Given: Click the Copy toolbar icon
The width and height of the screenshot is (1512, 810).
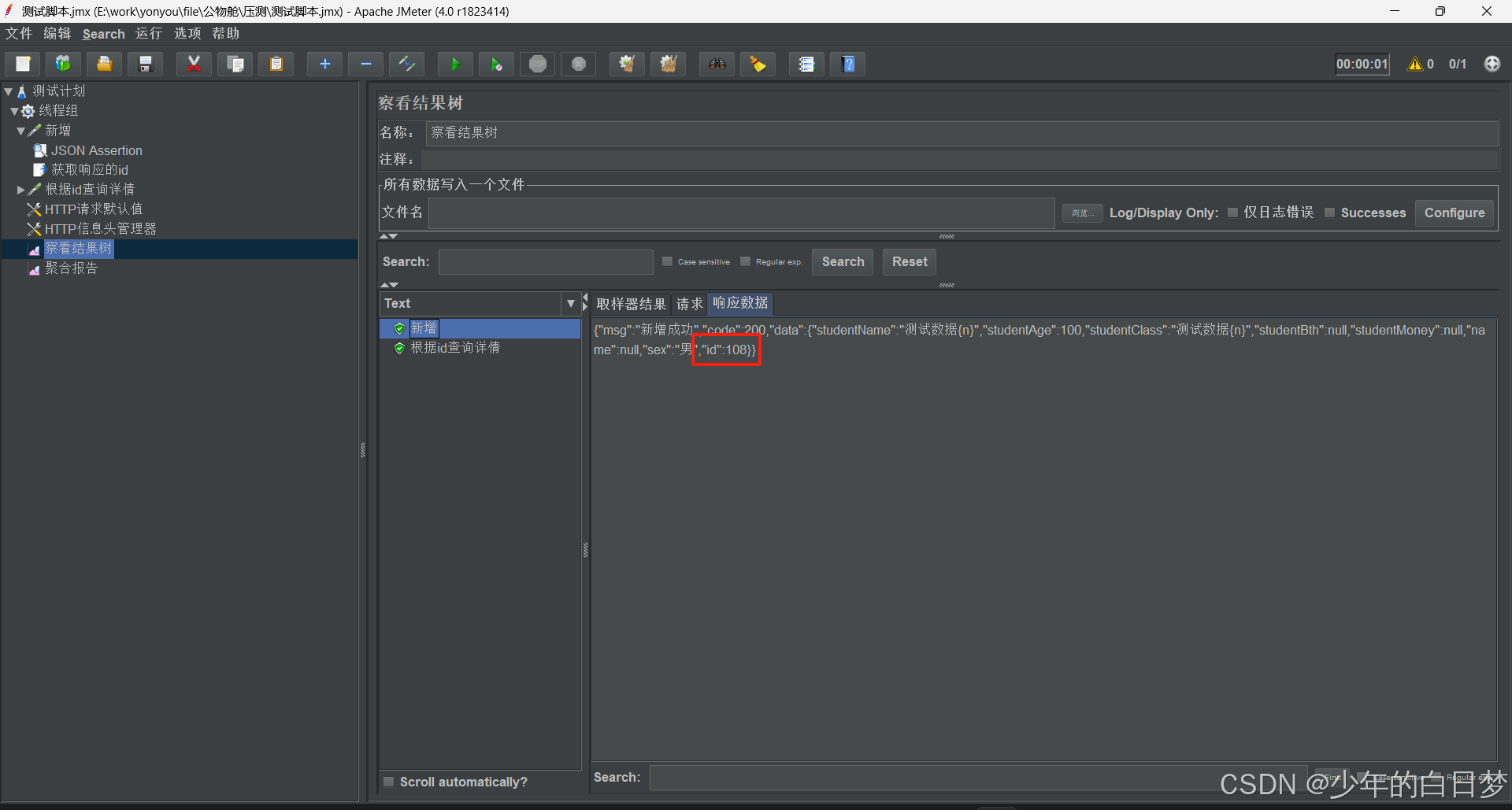Looking at the screenshot, I should point(235,64).
